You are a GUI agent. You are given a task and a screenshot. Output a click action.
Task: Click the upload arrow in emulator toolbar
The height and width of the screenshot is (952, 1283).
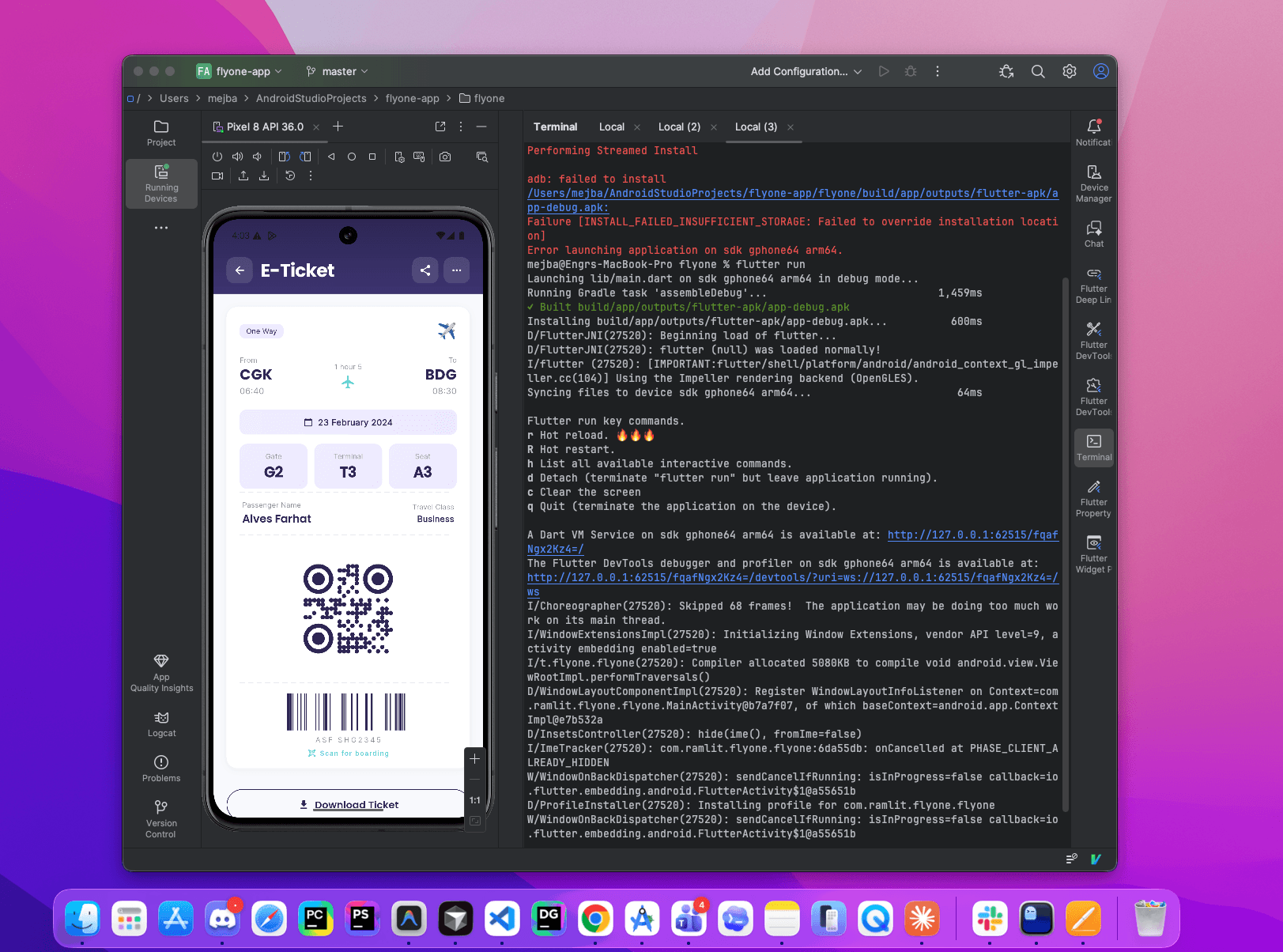(243, 176)
